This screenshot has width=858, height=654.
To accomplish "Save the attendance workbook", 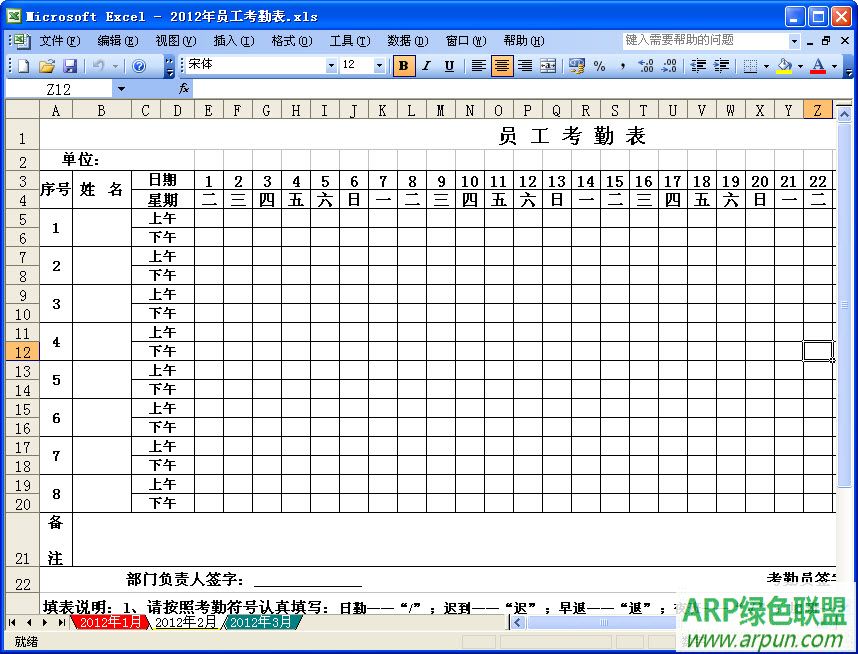I will click(x=73, y=64).
